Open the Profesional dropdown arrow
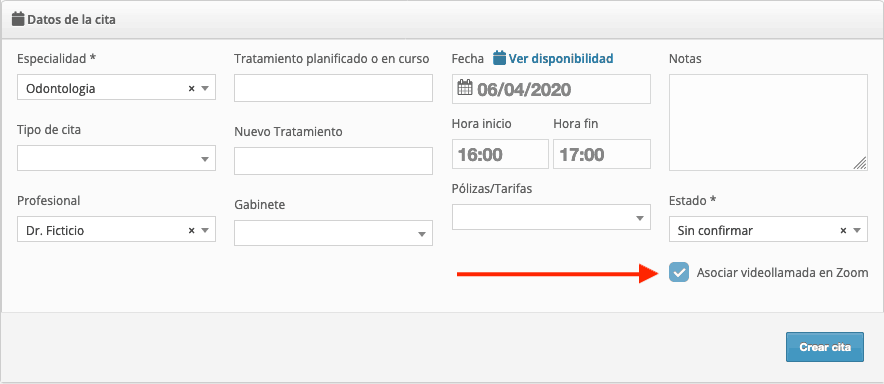Viewport: 884px width, 384px height. pyautogui.click(x=205, y=230)
